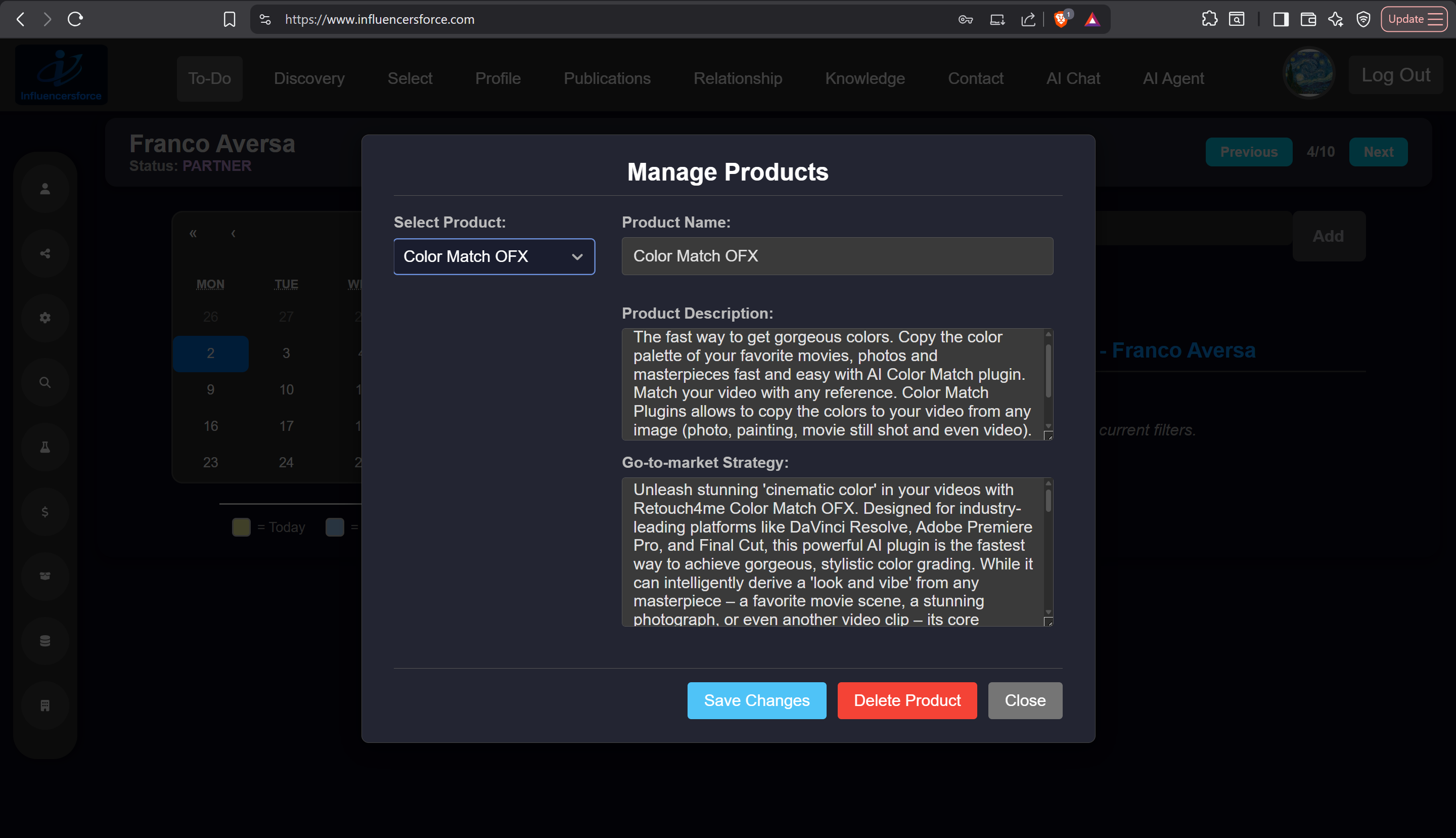Click the Today color legend swatch
1456x838 pixels.
(x=241, y=526)
